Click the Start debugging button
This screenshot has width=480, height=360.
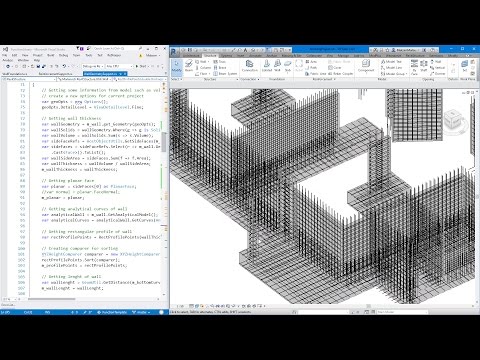pyautogui.click(x=141, y=66)
